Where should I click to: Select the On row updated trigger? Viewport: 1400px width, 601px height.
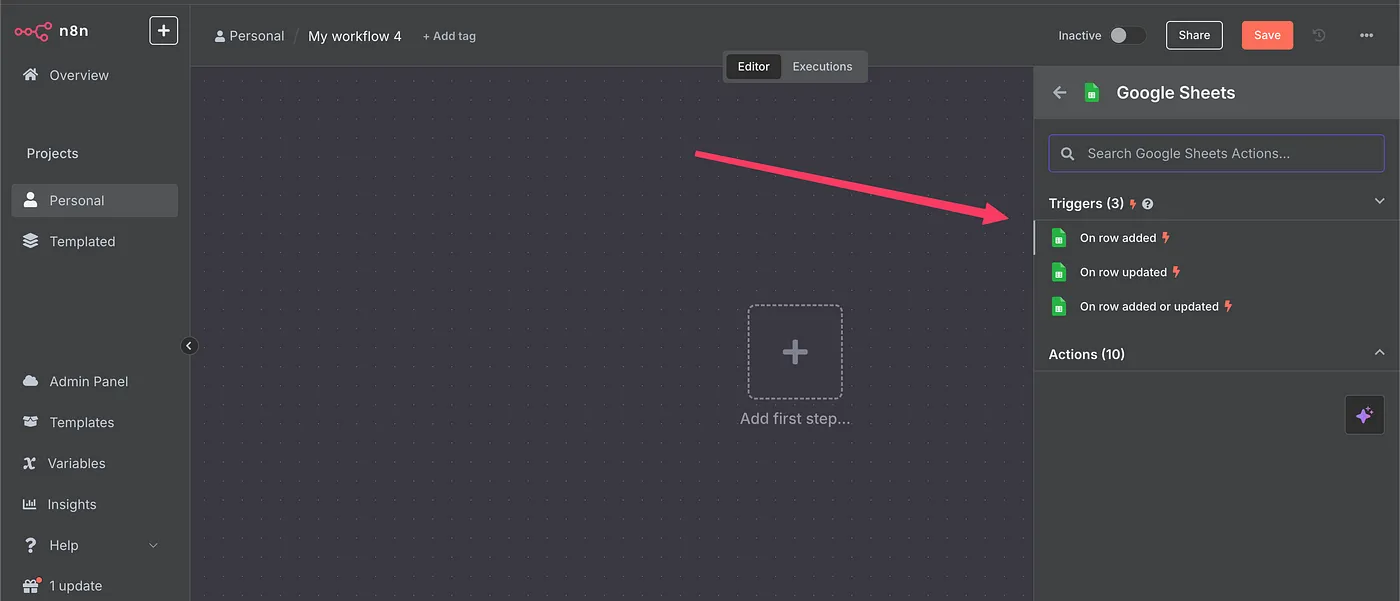[1216, 272]
